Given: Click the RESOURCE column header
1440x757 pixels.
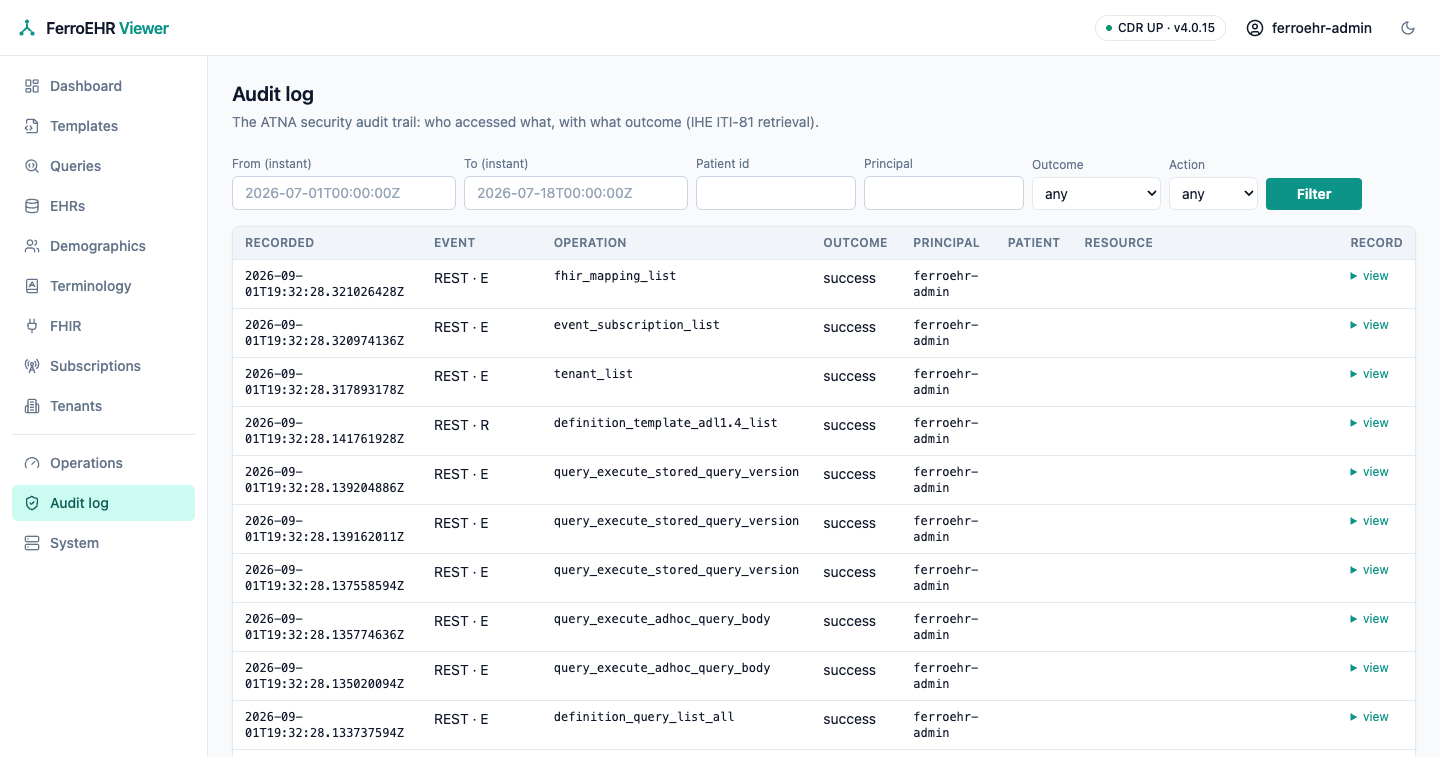Looking at the screenshot, I should (1118, 243).
